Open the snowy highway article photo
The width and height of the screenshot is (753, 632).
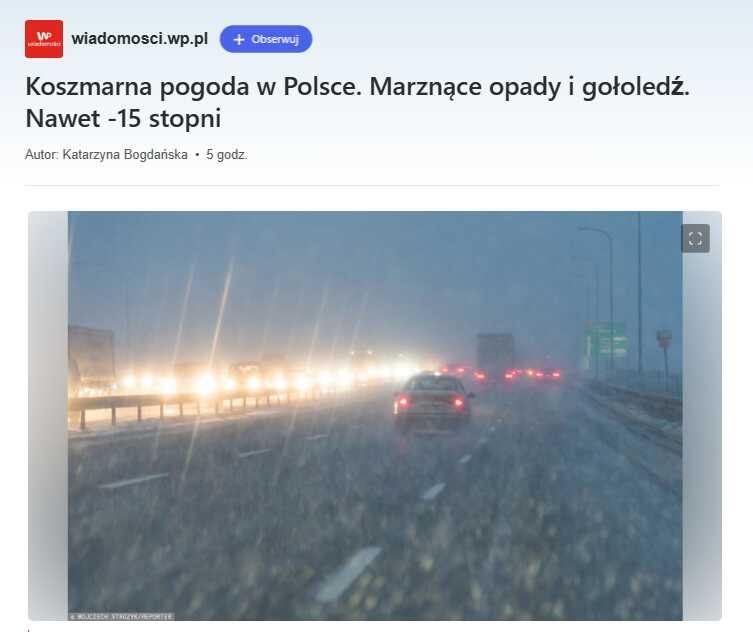coord(375,416)
